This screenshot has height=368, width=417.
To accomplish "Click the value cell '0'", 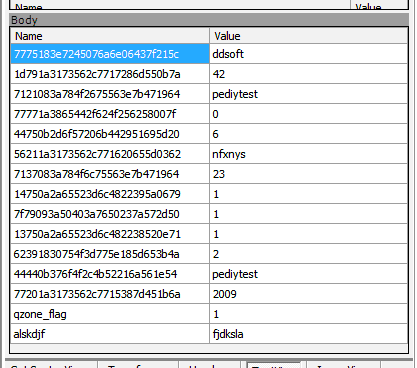I will pos(309,114).
